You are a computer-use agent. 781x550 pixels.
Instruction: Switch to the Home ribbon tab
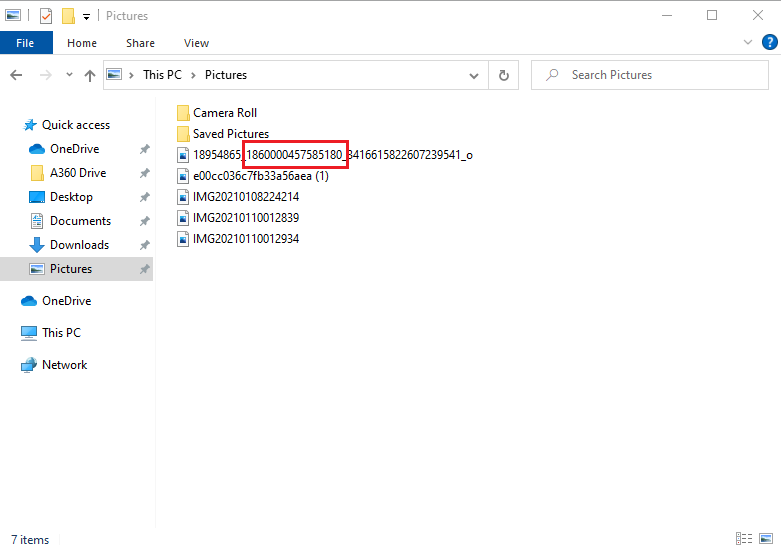point(82,43)
